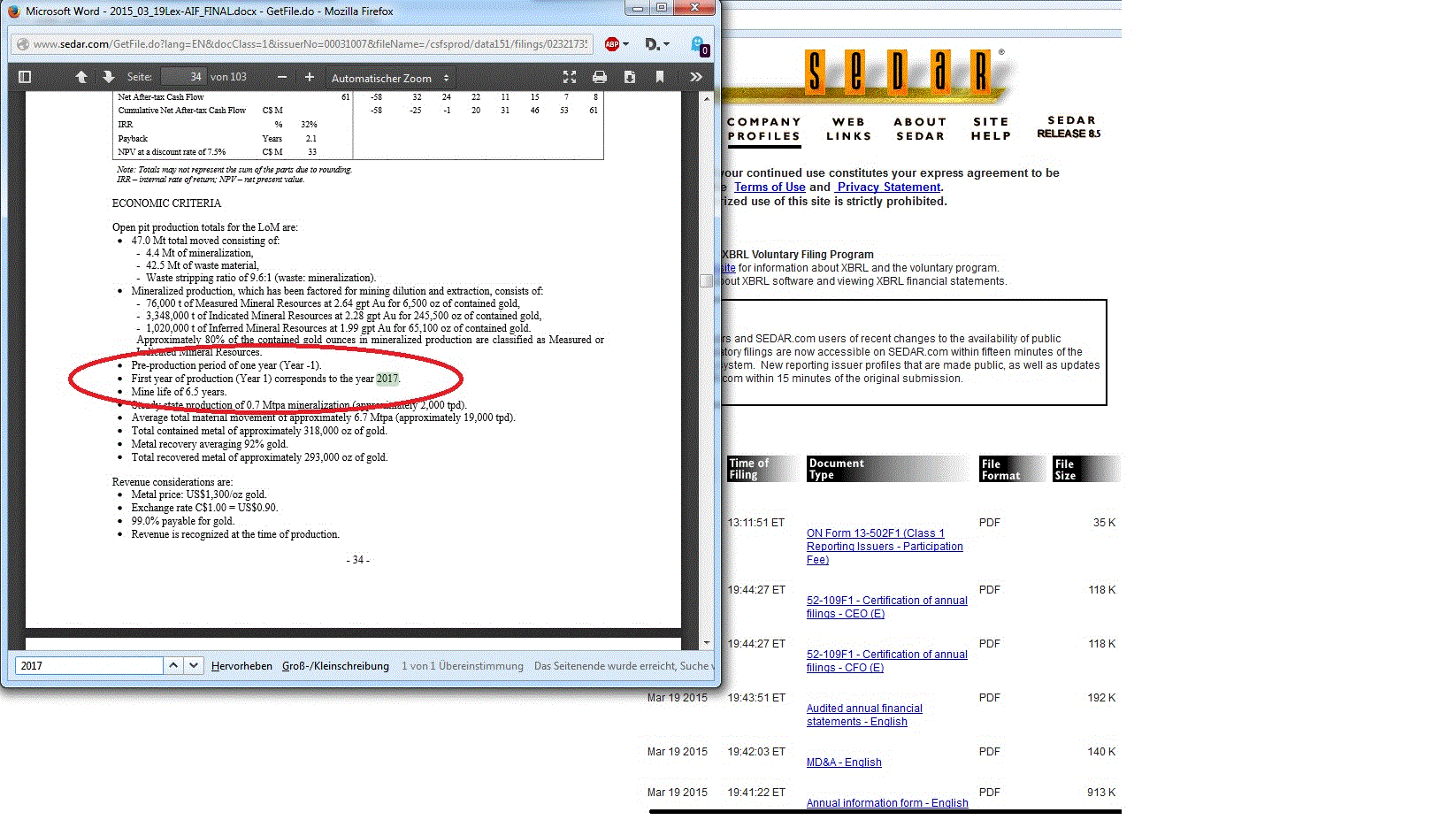Print the PDF document

600,77
